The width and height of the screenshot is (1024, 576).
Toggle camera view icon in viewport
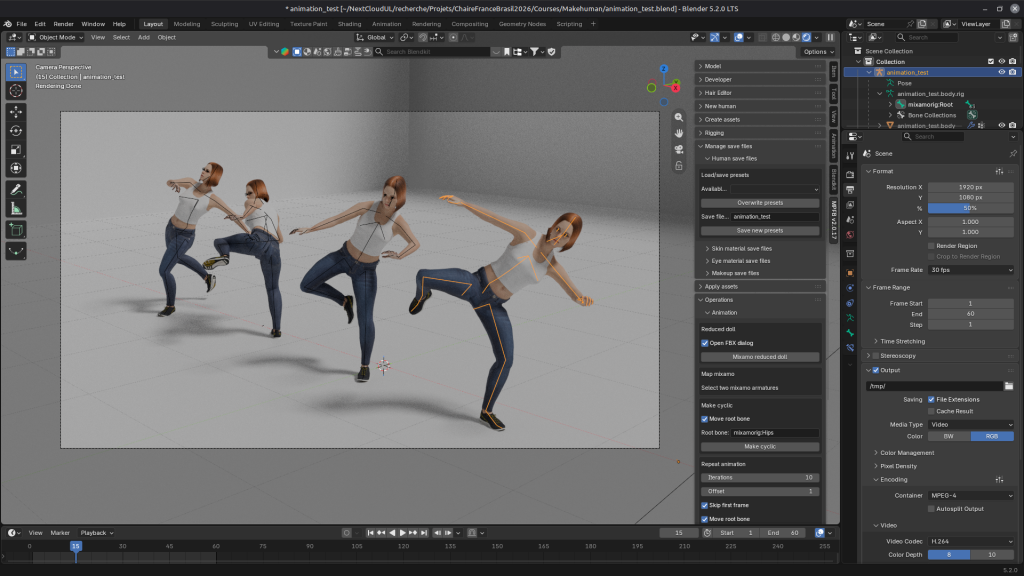click(x=679, y=150)
